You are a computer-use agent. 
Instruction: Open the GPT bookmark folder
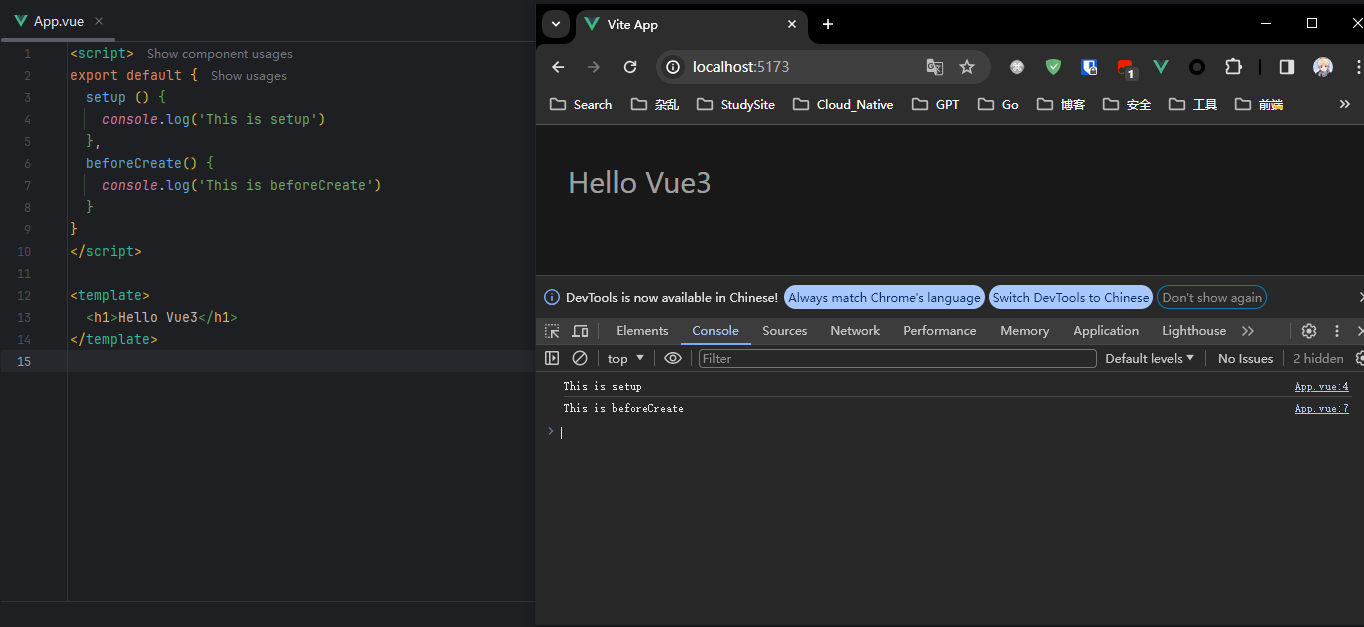(936, 104)
